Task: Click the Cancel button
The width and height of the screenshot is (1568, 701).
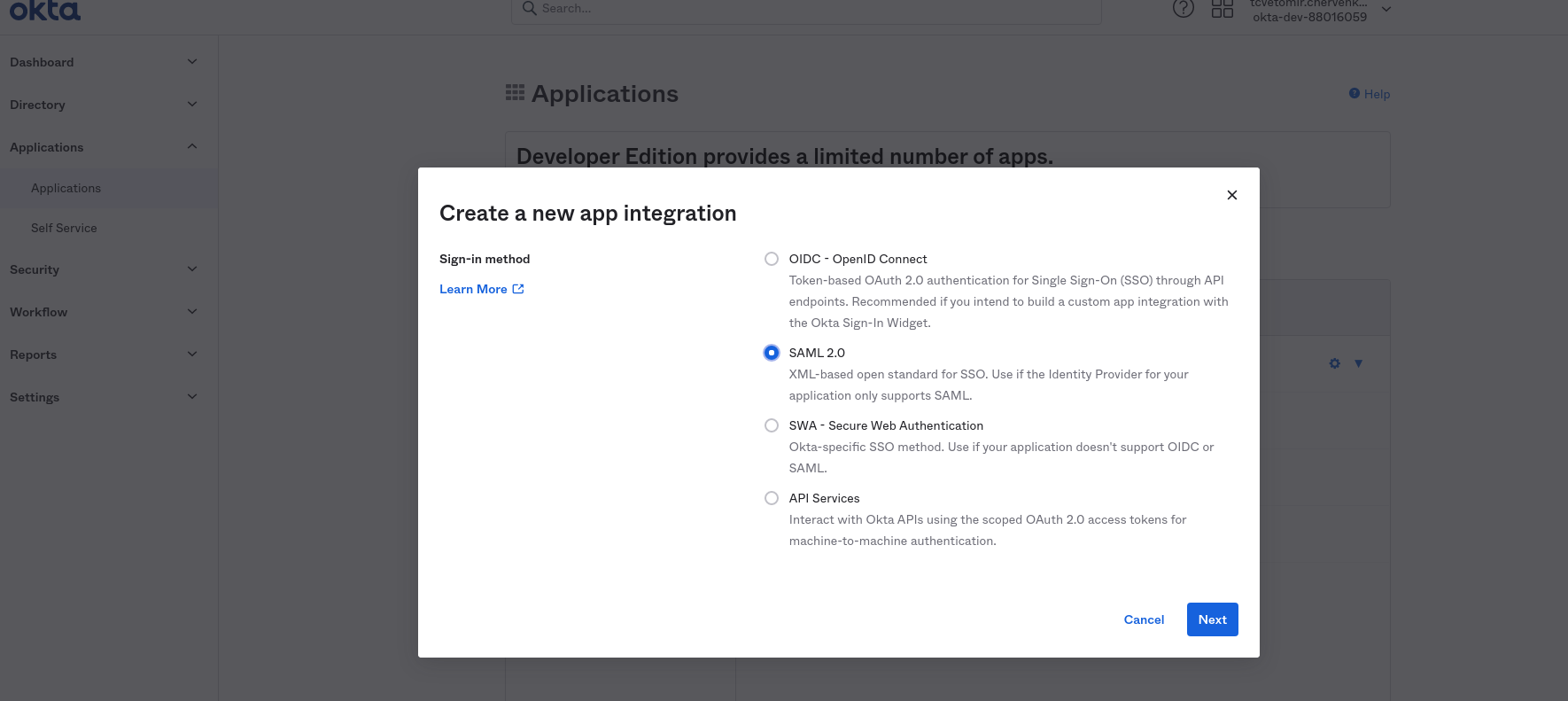Action: pyautogui.click(x=1144, y=619)
